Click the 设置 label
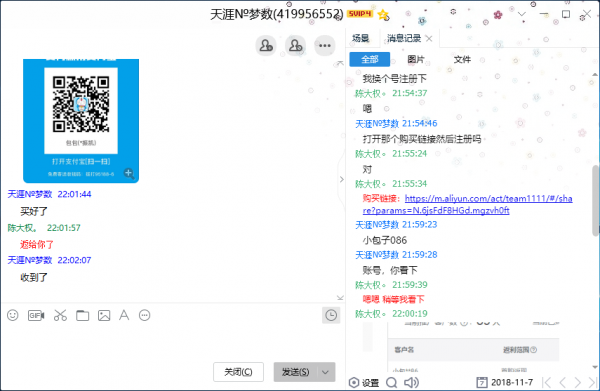The width and height of the screenshot is (600, 391). point(370,383)
